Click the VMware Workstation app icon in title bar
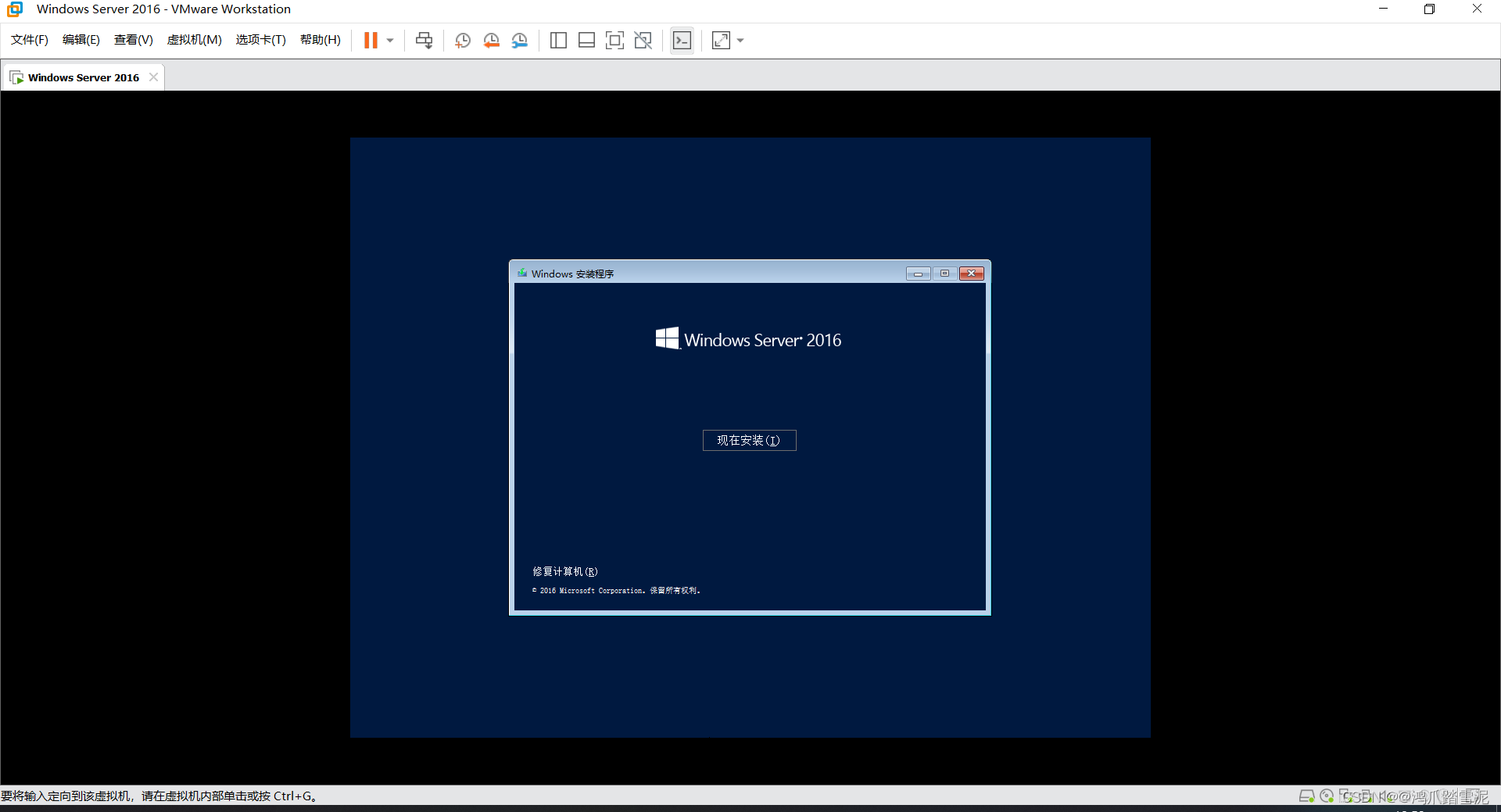 [x=15, y=9]
